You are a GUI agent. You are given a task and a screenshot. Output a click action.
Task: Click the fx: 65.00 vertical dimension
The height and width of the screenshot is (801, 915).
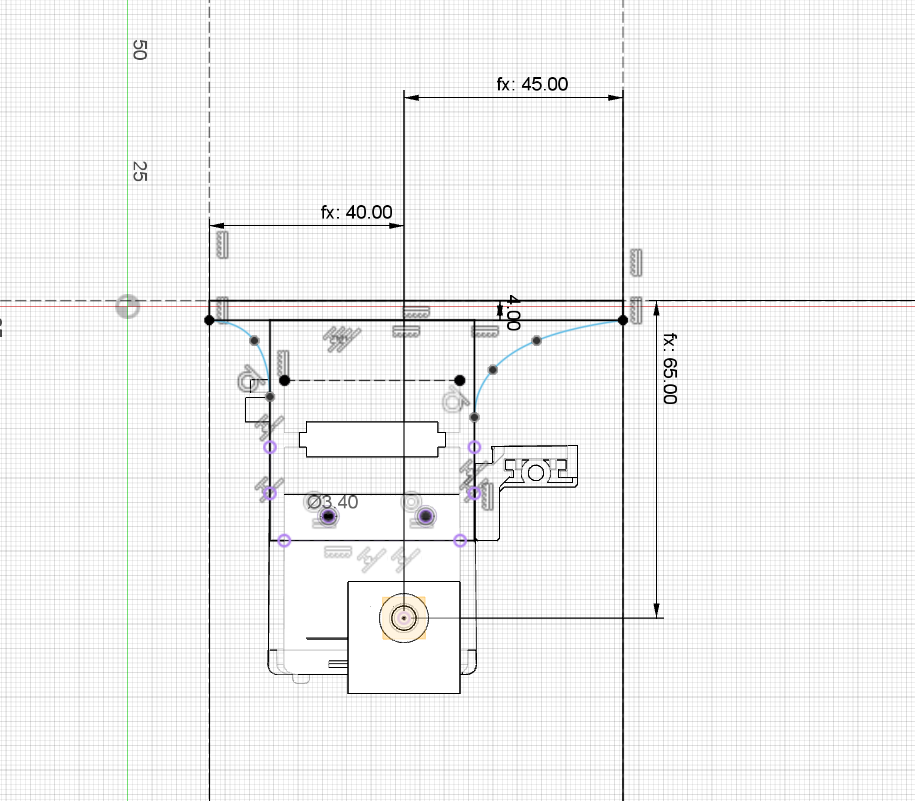tap(669, 368)
